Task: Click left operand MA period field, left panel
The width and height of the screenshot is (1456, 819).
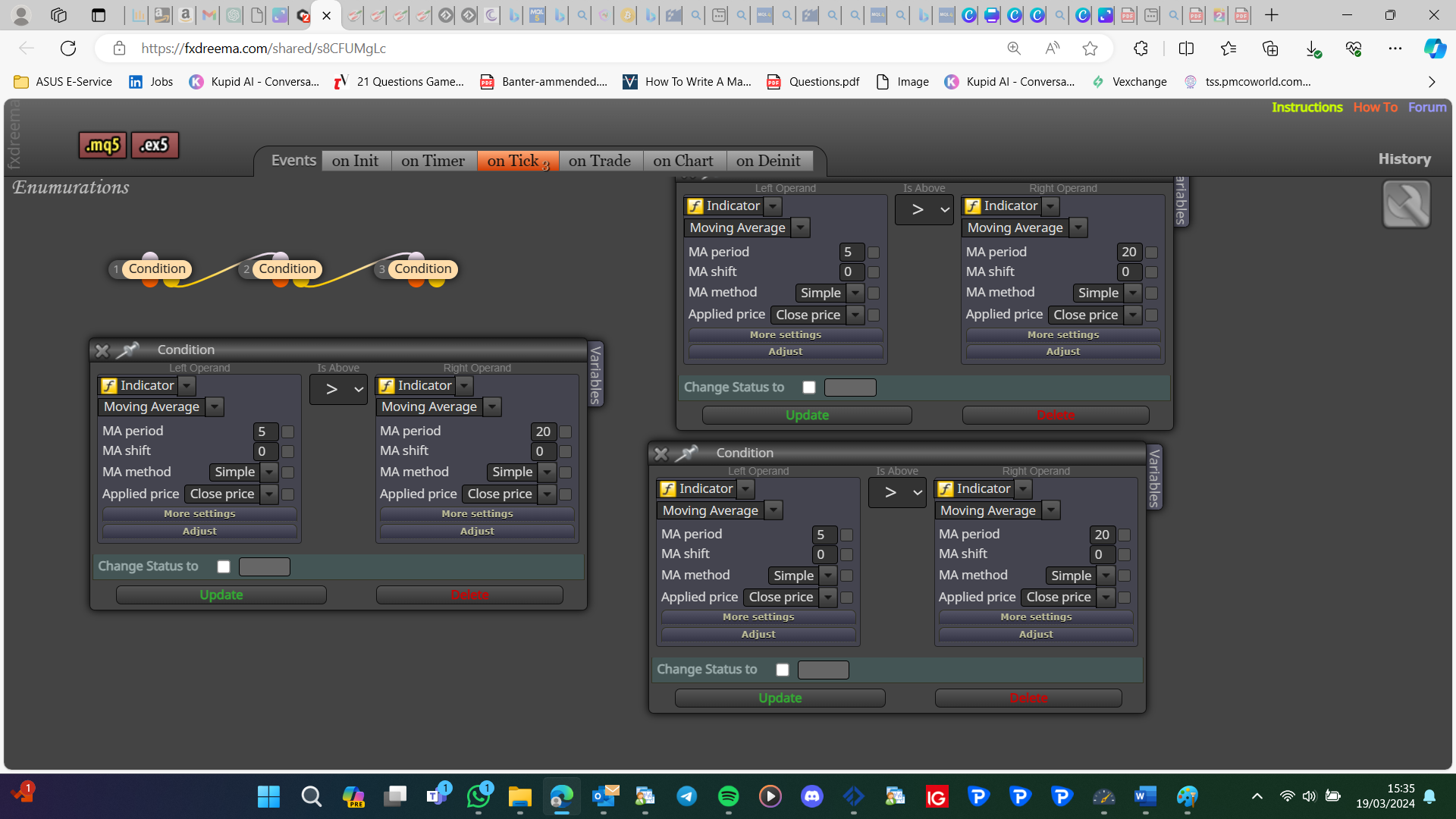Action: click(x=266, y=431)
